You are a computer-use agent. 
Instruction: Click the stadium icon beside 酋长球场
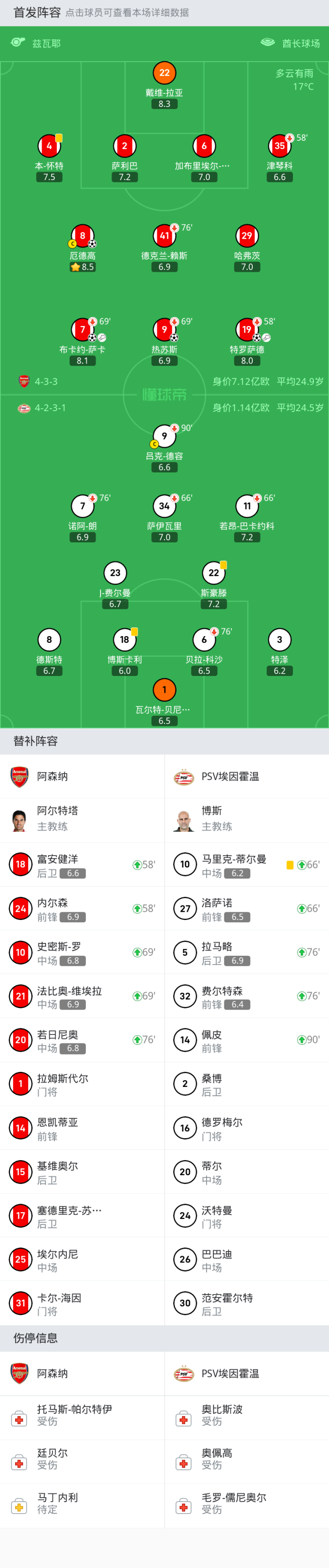click(268, 43)
